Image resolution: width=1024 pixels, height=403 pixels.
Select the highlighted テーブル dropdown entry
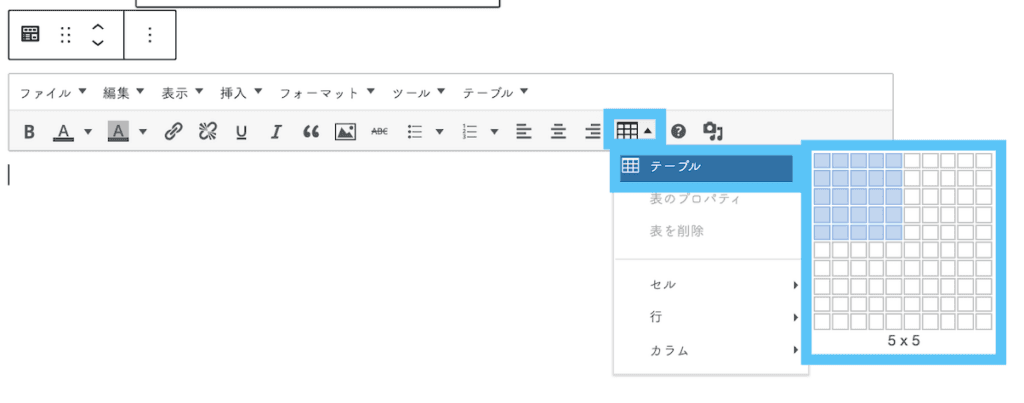coord(706,167)
